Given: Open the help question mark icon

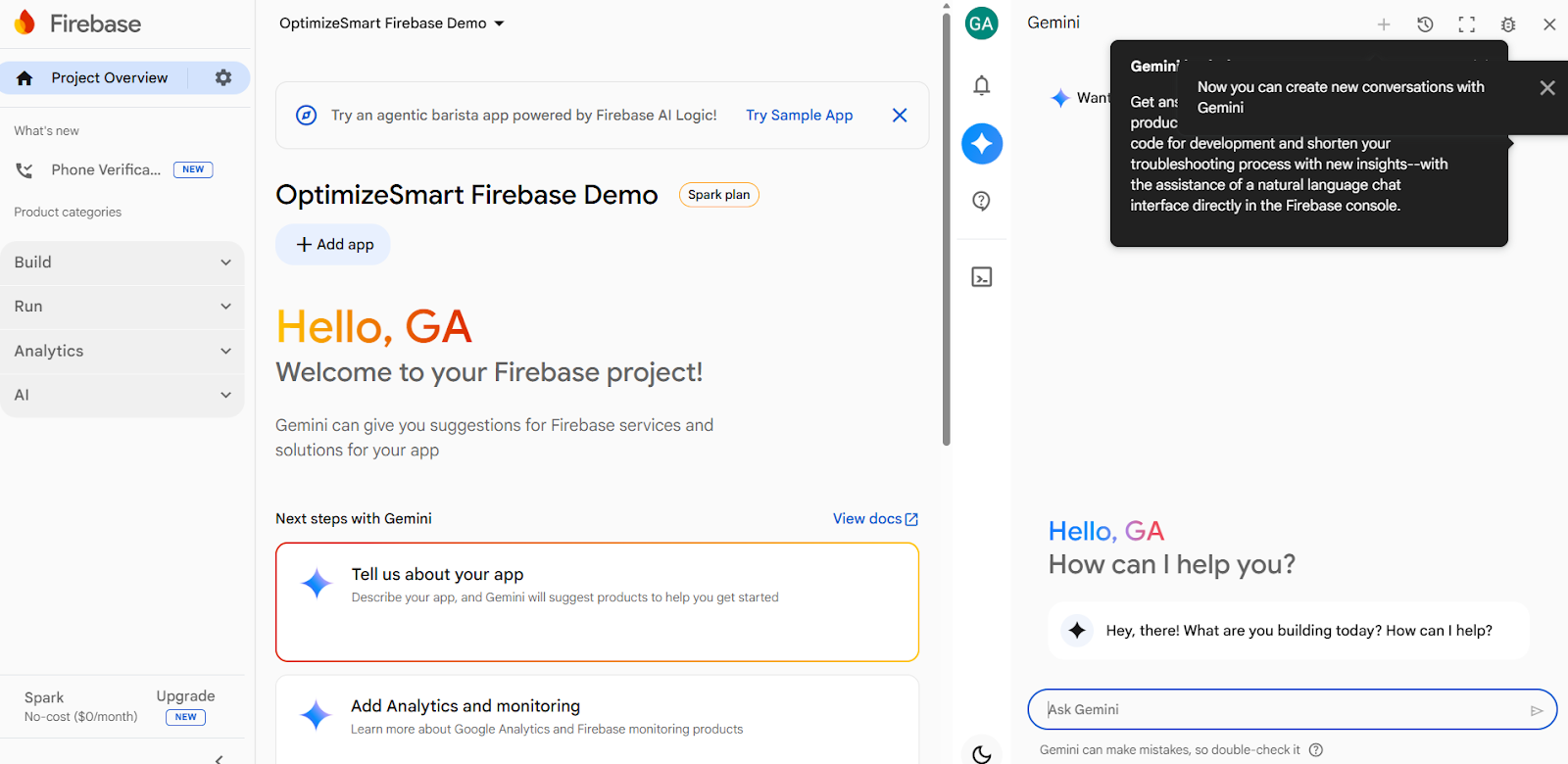Looking at the screenshot, I should (981, 201).
